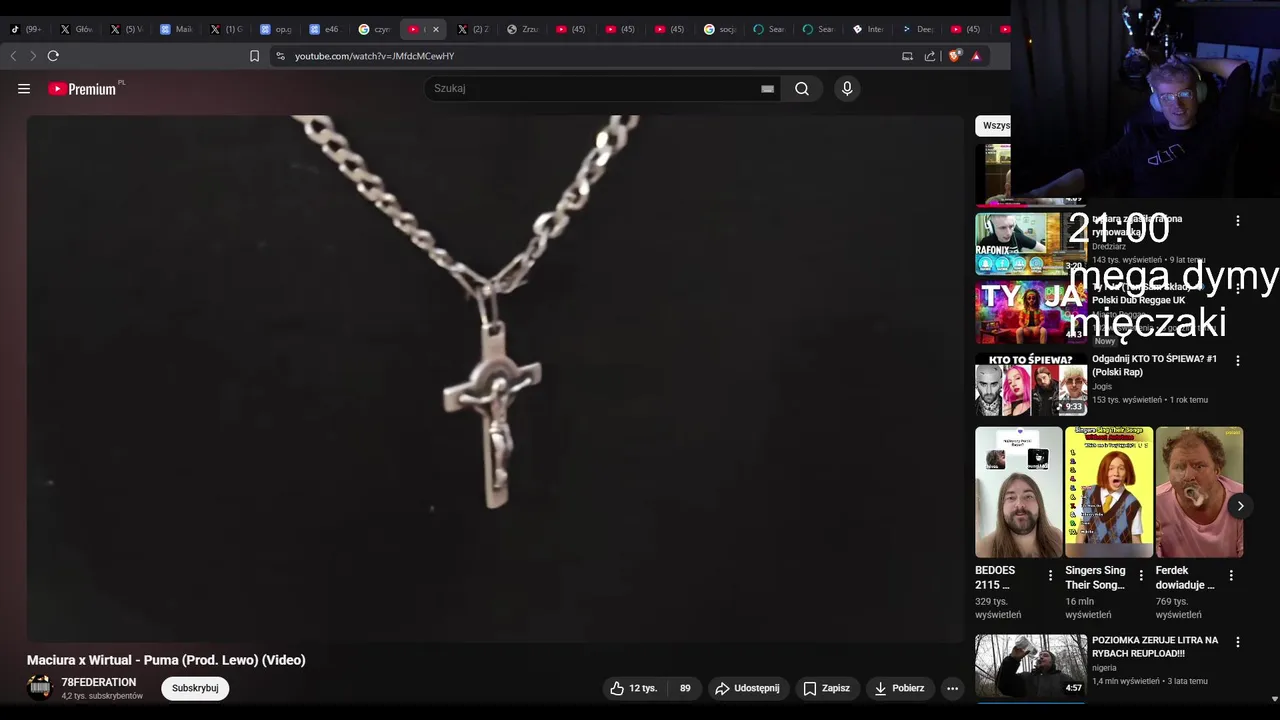Click the Pobierz download button
Image resolution: width=1280 pixels, height=720 pixels.
[899, 688]
